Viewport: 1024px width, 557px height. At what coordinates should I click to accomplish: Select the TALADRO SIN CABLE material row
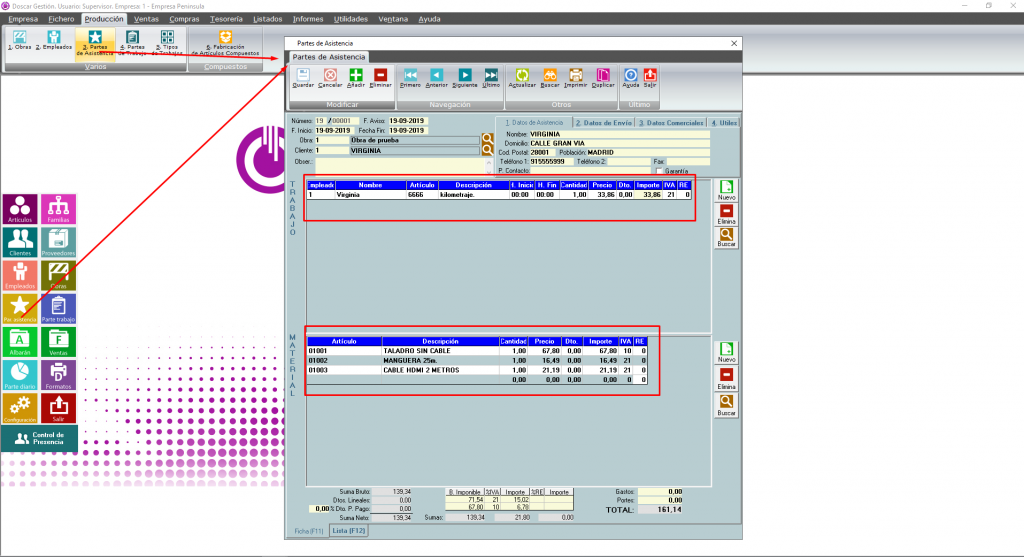(x=477, y=351)
